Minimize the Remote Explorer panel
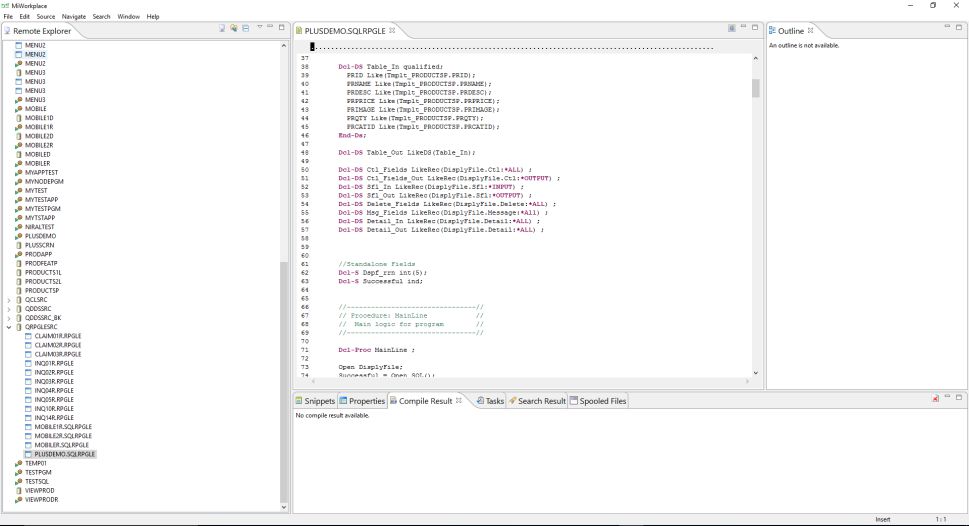969x526 pixels. 270,27
